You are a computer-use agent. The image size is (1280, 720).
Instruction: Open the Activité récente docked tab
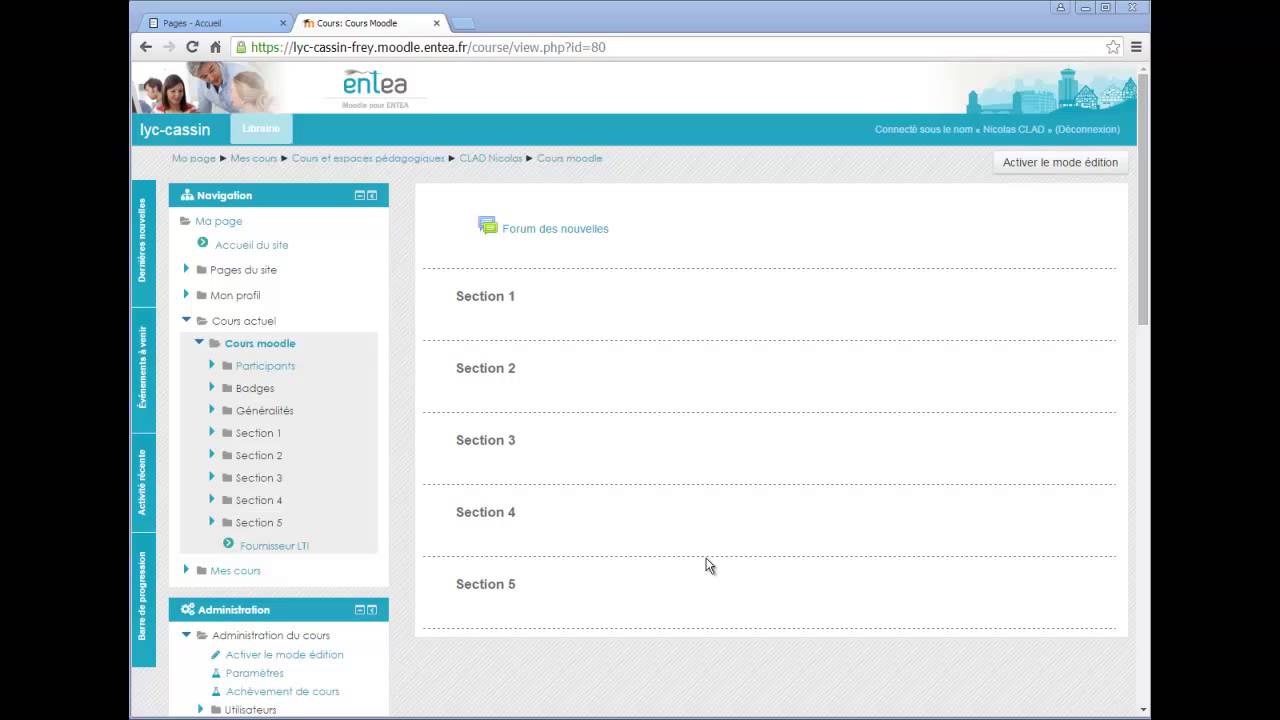pos(143,482)
